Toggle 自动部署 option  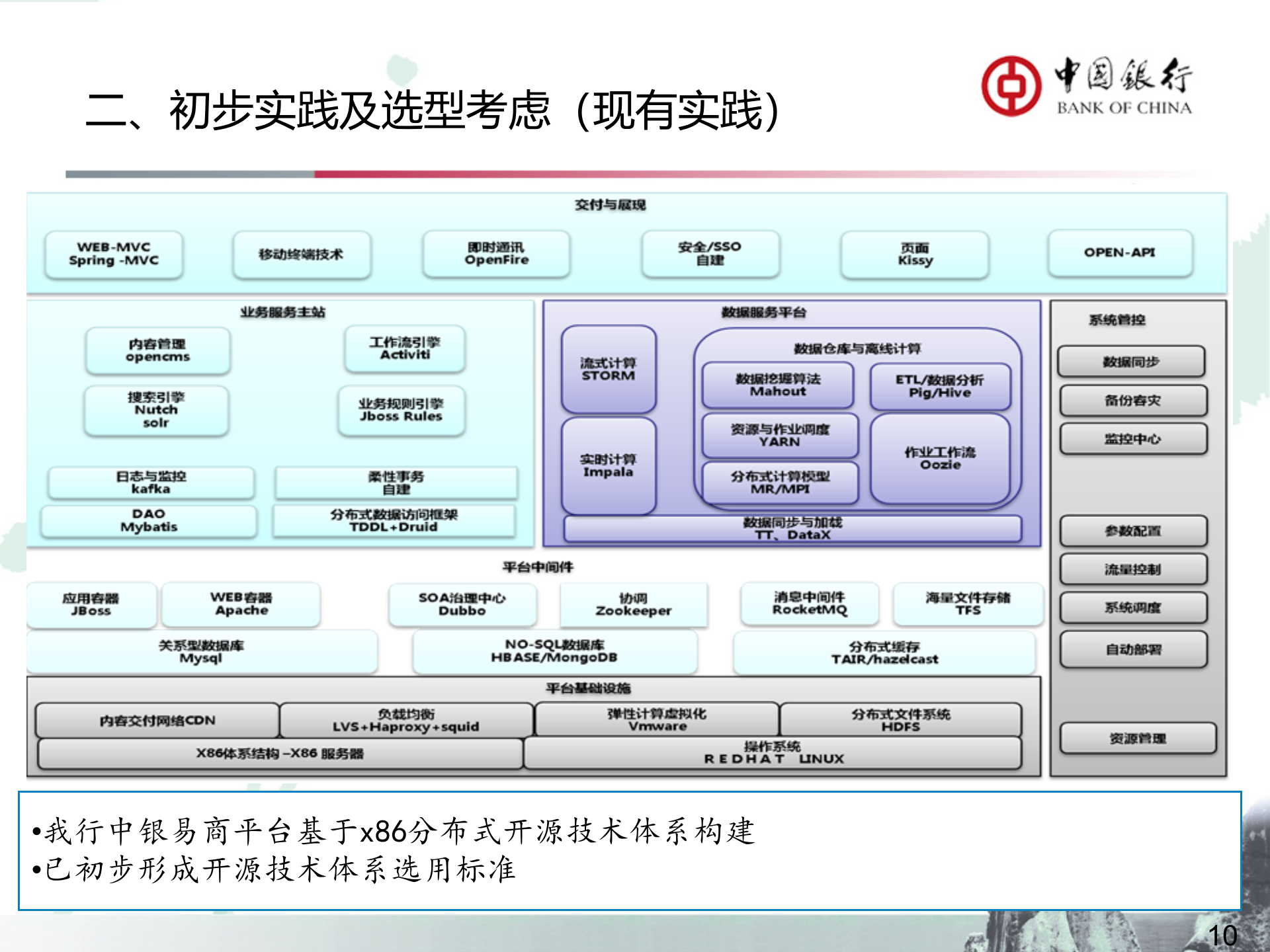point(1133,649)
